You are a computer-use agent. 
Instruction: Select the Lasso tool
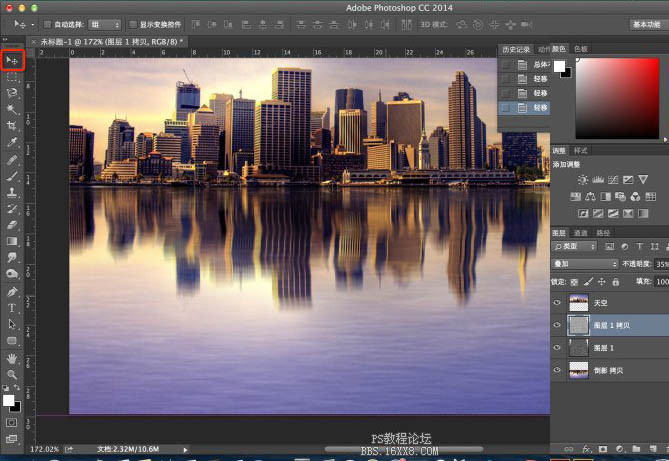click(12, 93)
